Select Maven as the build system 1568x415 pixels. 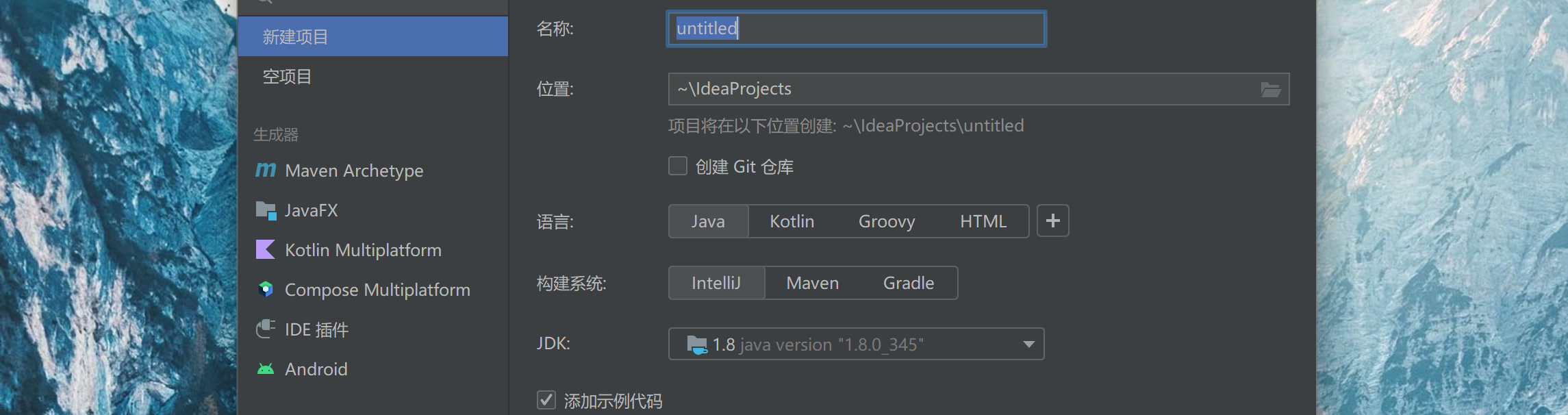coord(812,283)
